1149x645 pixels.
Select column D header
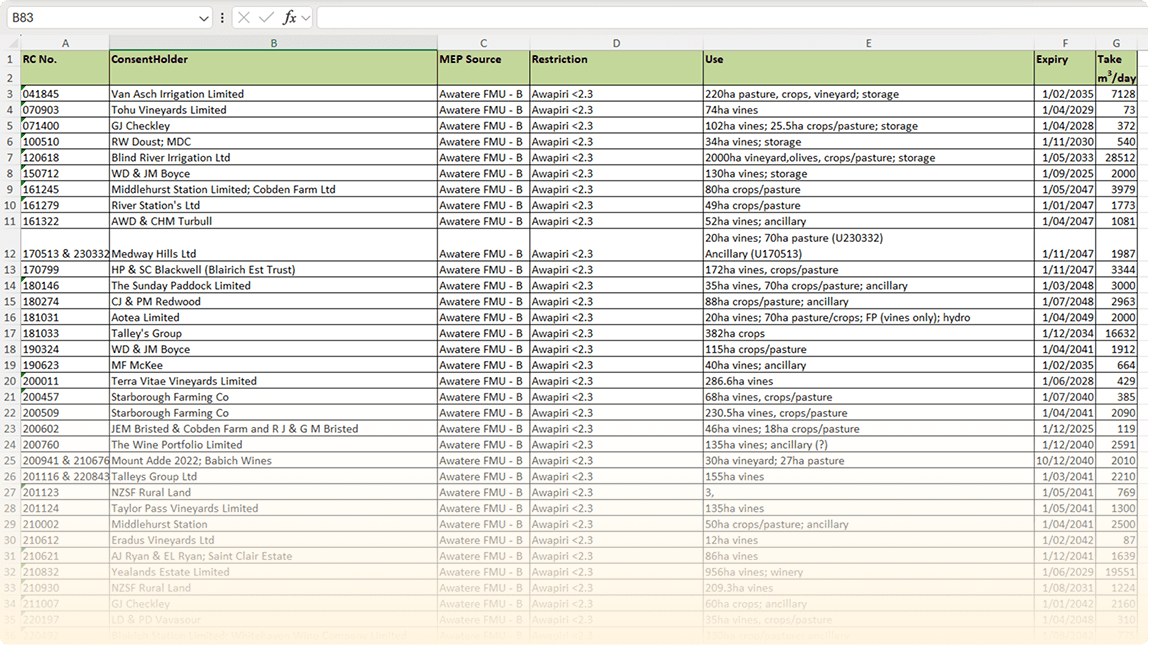616,43
